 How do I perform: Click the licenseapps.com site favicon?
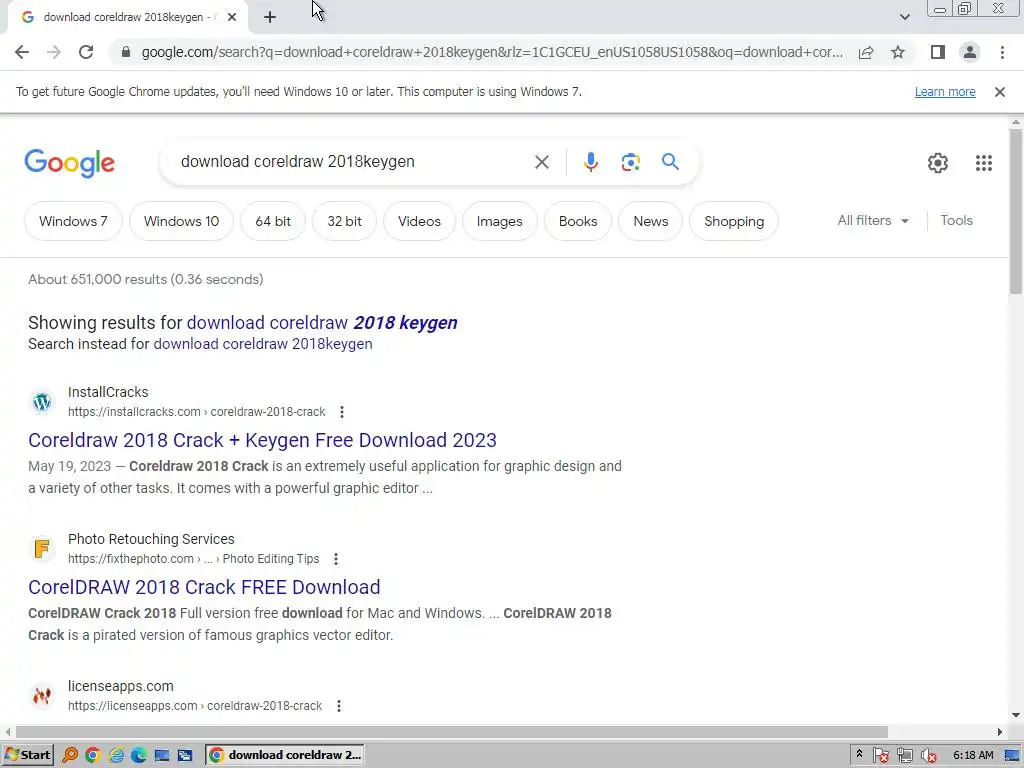coord(42,696)
